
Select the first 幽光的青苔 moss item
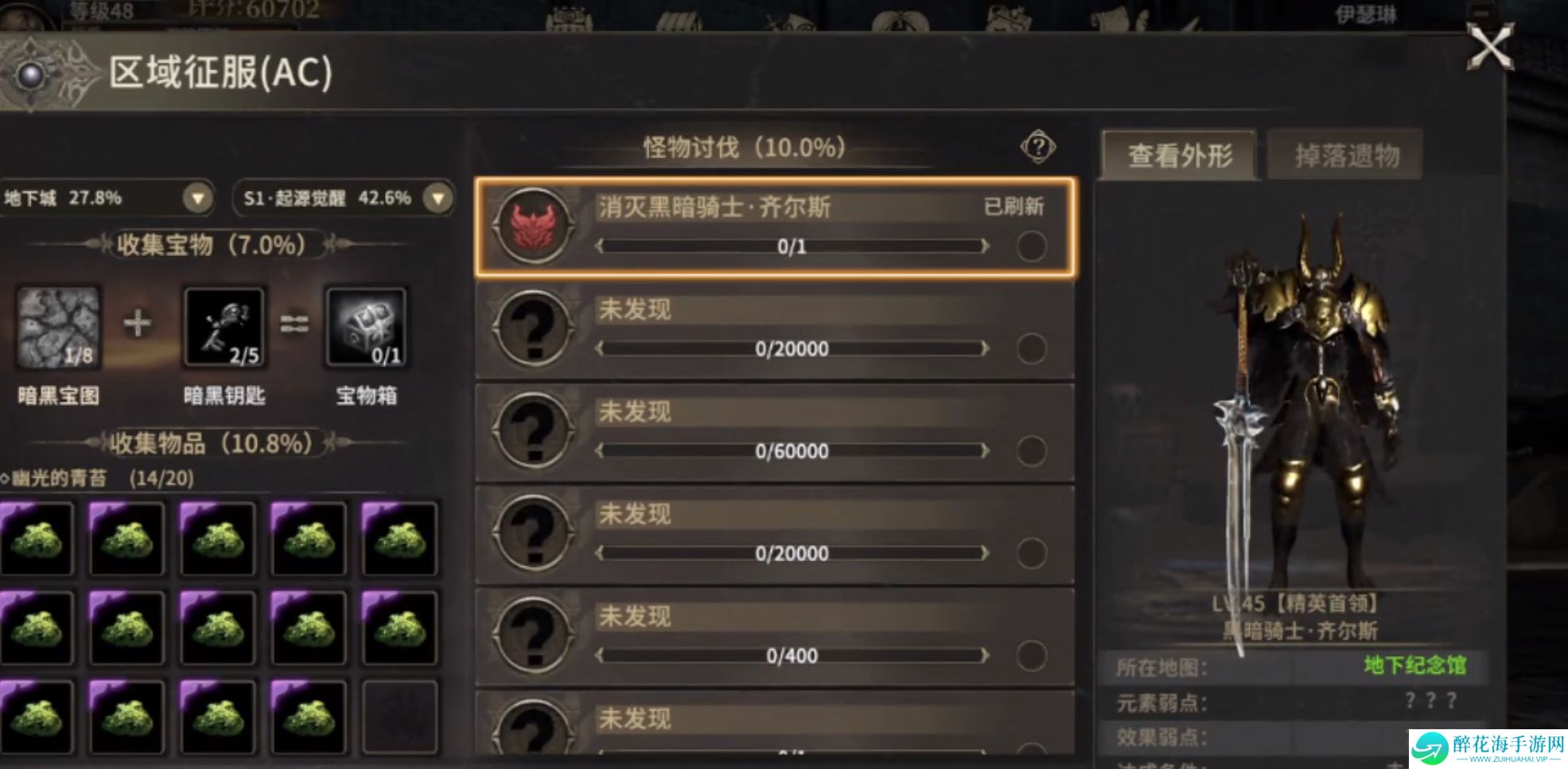[37, 538]
